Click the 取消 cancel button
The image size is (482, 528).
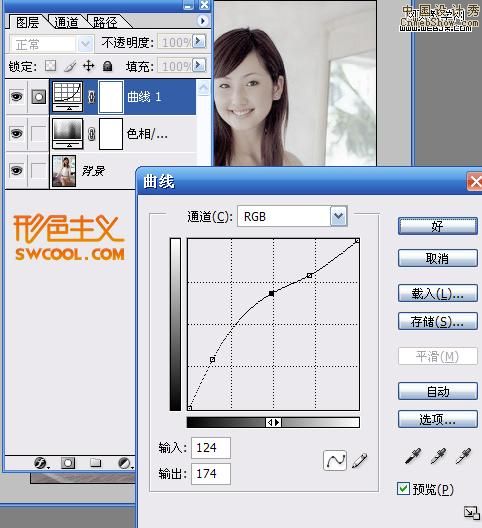click(438, 258)
